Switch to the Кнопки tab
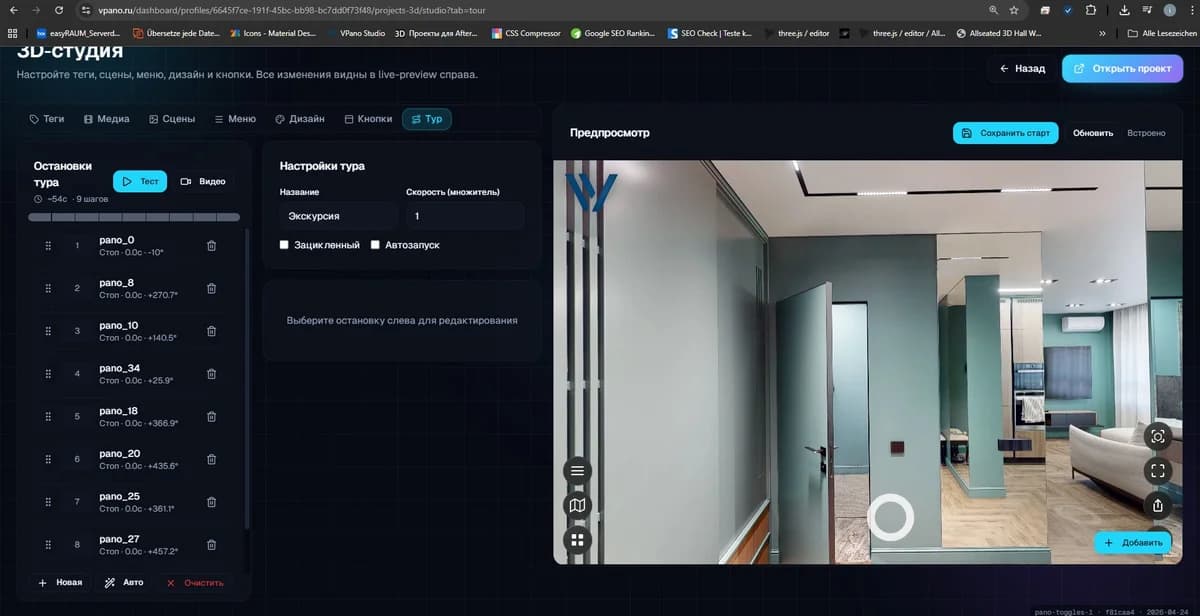Image resolution: width=1200 pixels, height=616 pixels. [x=368, y=119]
